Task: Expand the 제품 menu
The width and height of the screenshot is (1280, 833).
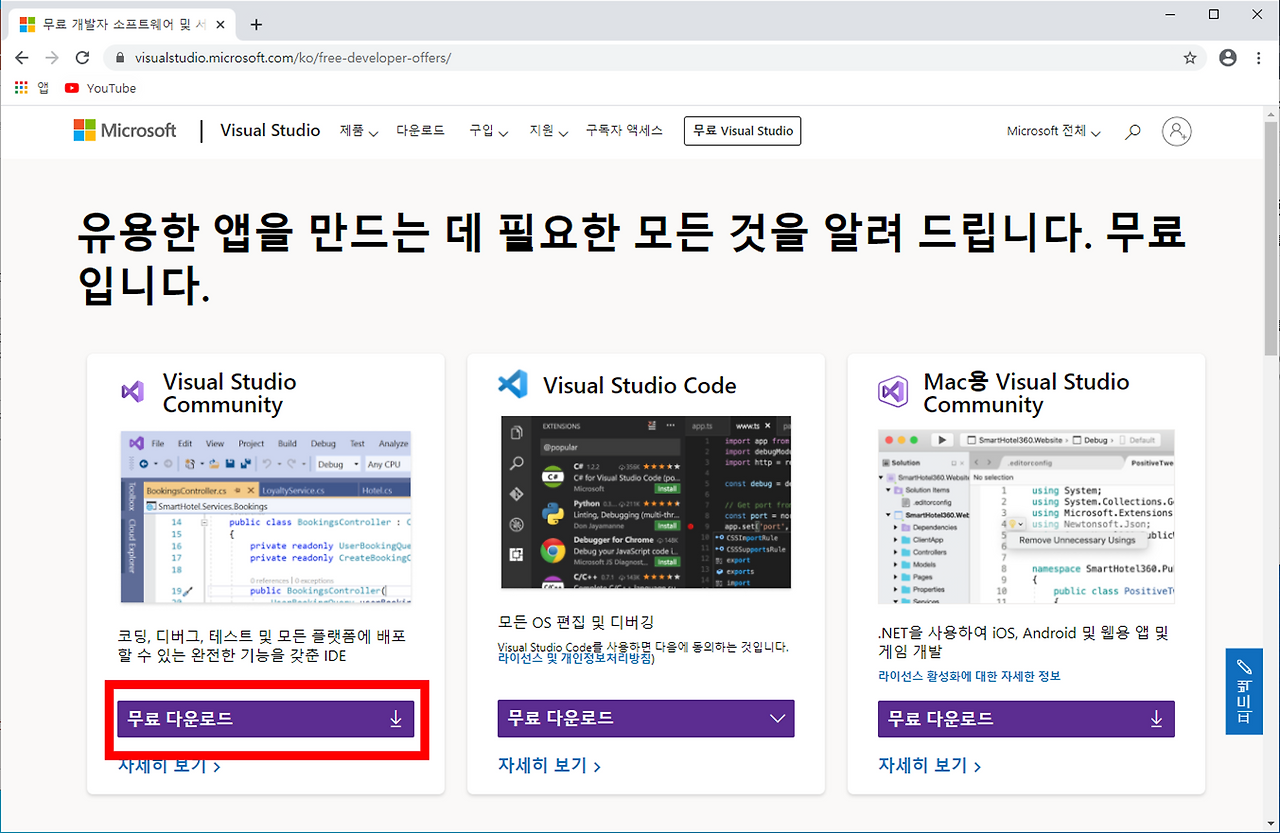Action: pyautogui.click(x=359, y=131)
